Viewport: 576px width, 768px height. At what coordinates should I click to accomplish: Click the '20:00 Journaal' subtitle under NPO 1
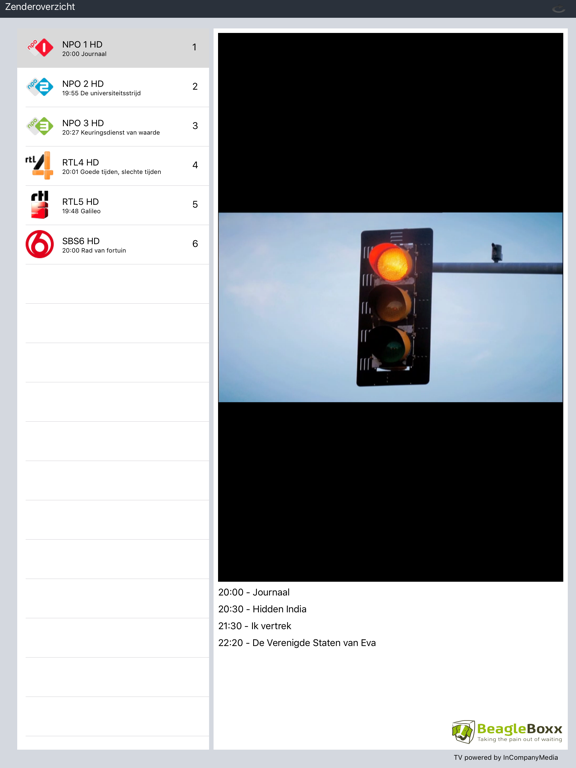(84, 54)
